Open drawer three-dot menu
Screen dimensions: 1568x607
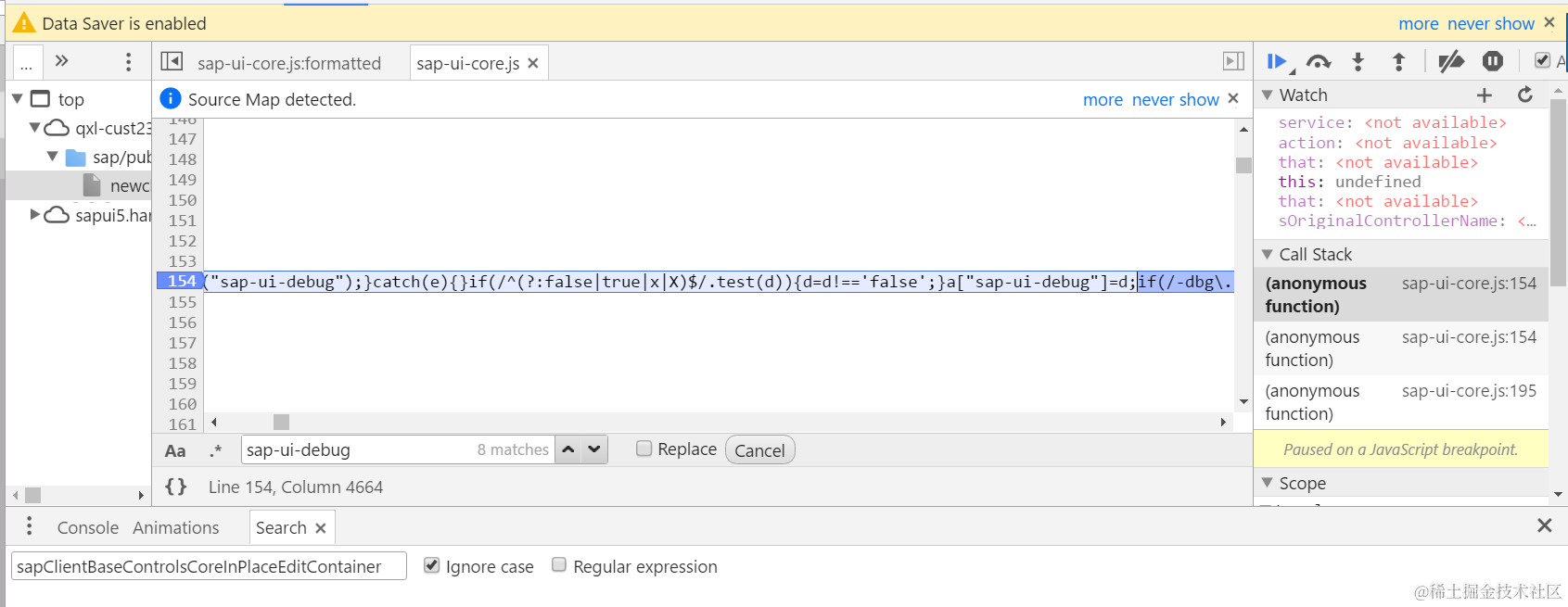tap(30, 526)
